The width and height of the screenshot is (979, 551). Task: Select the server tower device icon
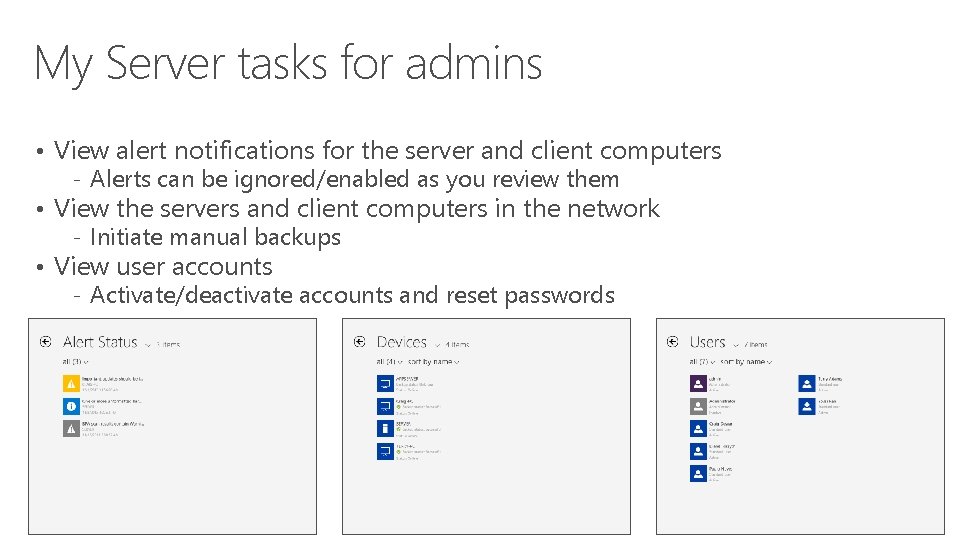point(385,428)
